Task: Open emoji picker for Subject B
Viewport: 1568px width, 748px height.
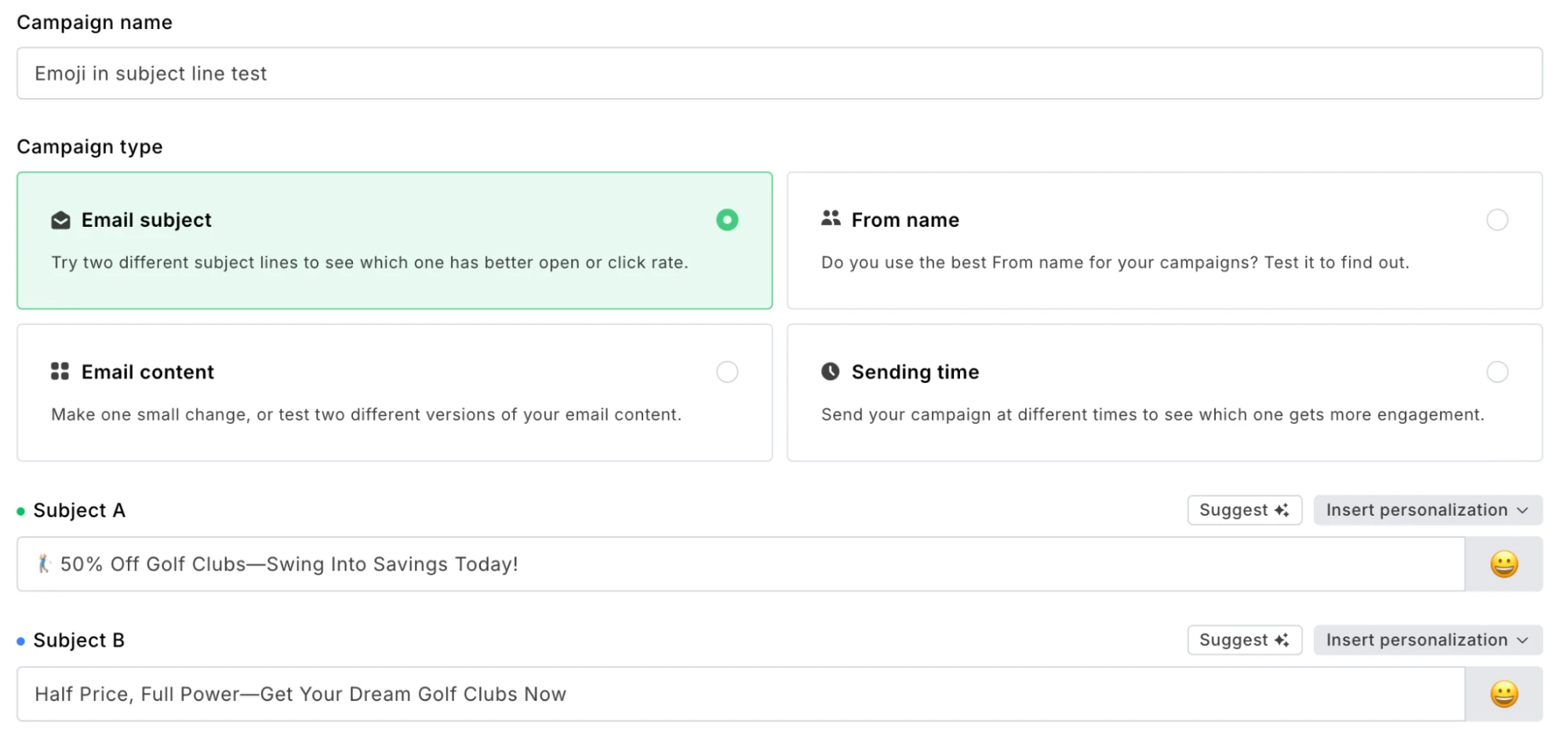Action: pos(1503,695)
